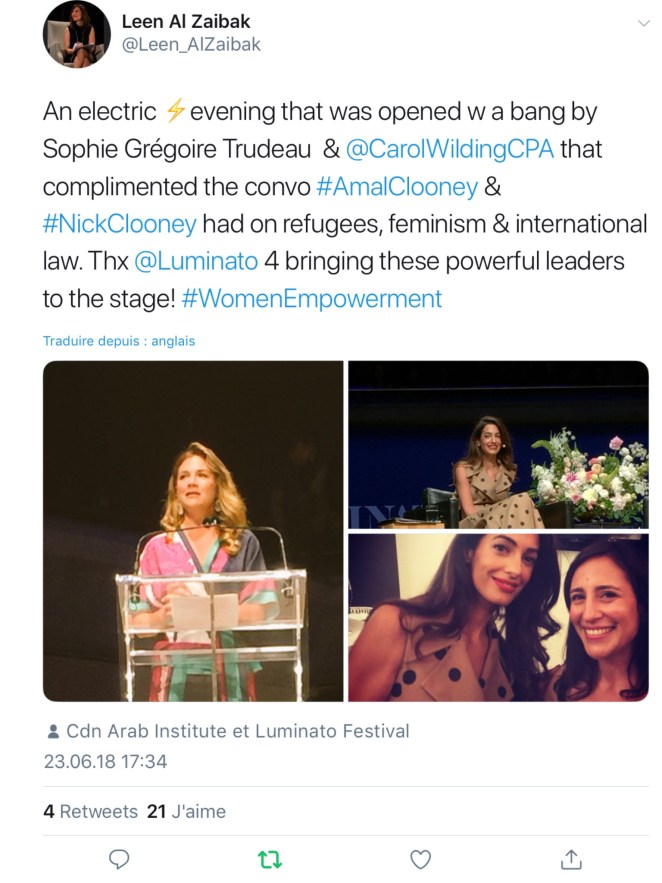
Task: View the 21 J'aime likes list
Action: (186, 811)
